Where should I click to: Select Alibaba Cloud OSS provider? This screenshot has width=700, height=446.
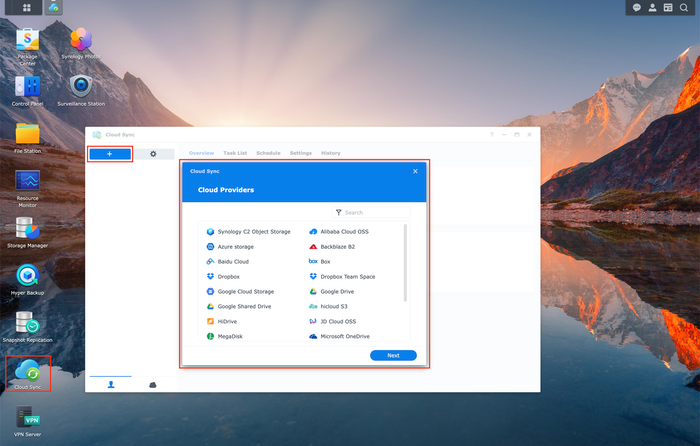pyautogui.click(x=339, y=232)
